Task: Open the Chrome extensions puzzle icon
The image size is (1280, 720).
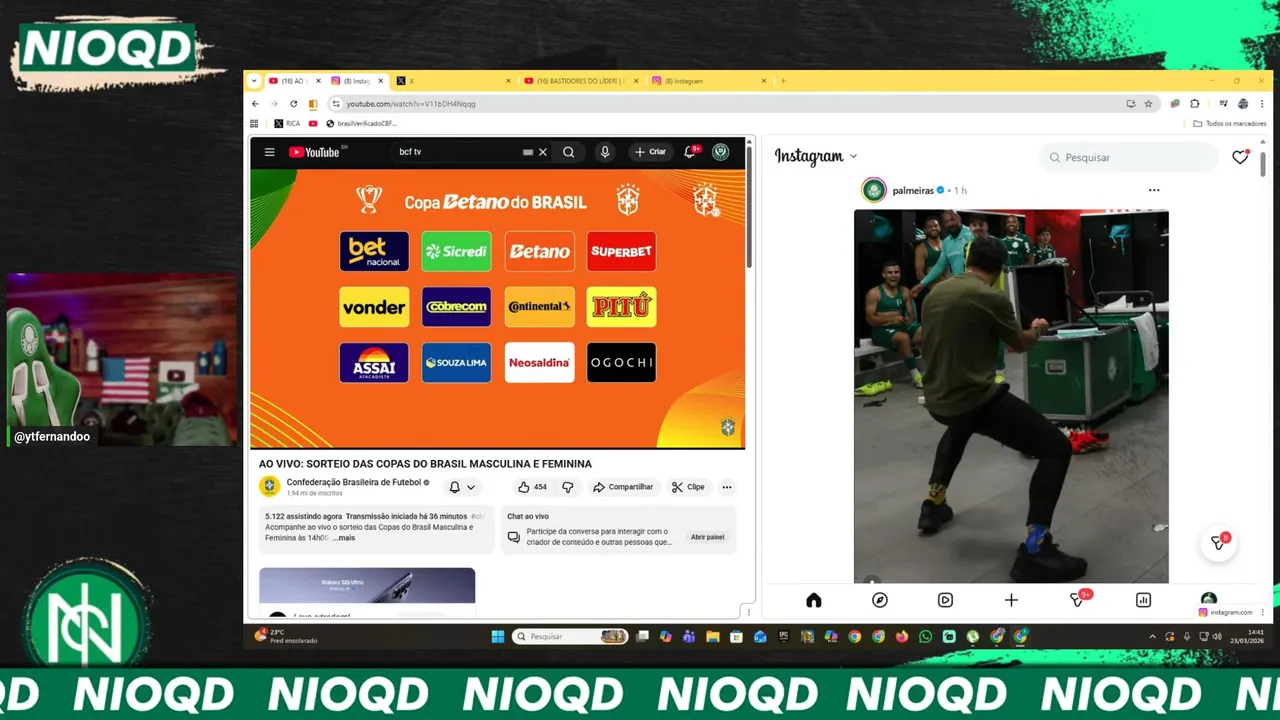Action: click(x=1195, y=104)
